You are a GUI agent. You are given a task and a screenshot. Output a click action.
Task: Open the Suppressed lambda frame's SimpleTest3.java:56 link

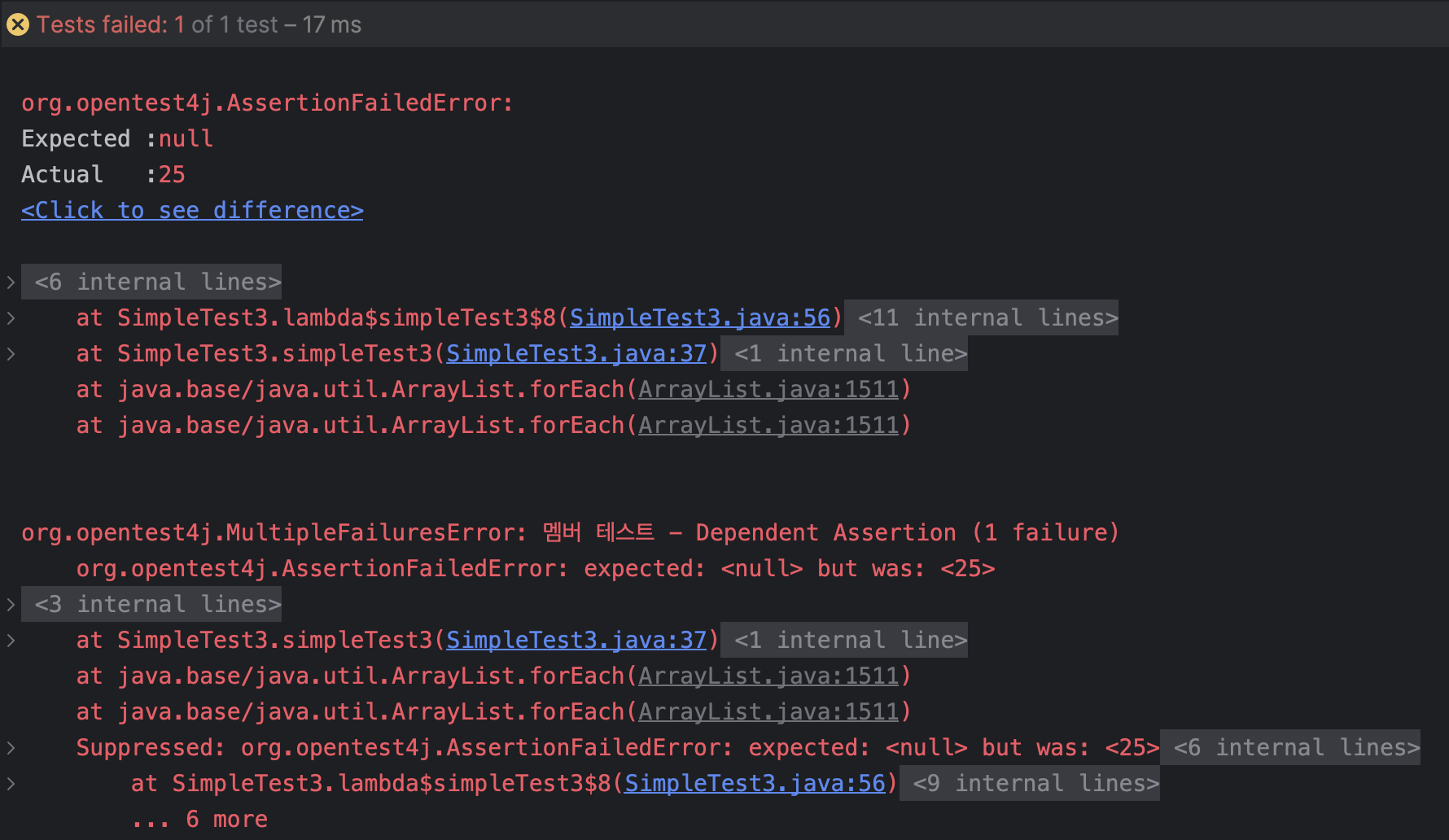pyautogui.click(x=754, y=783)
